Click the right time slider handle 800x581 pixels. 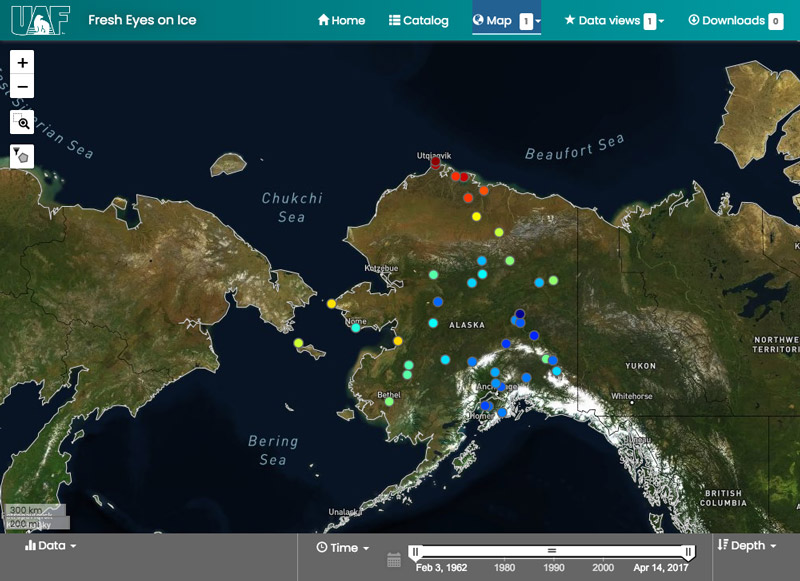click(x=689, y=552)
